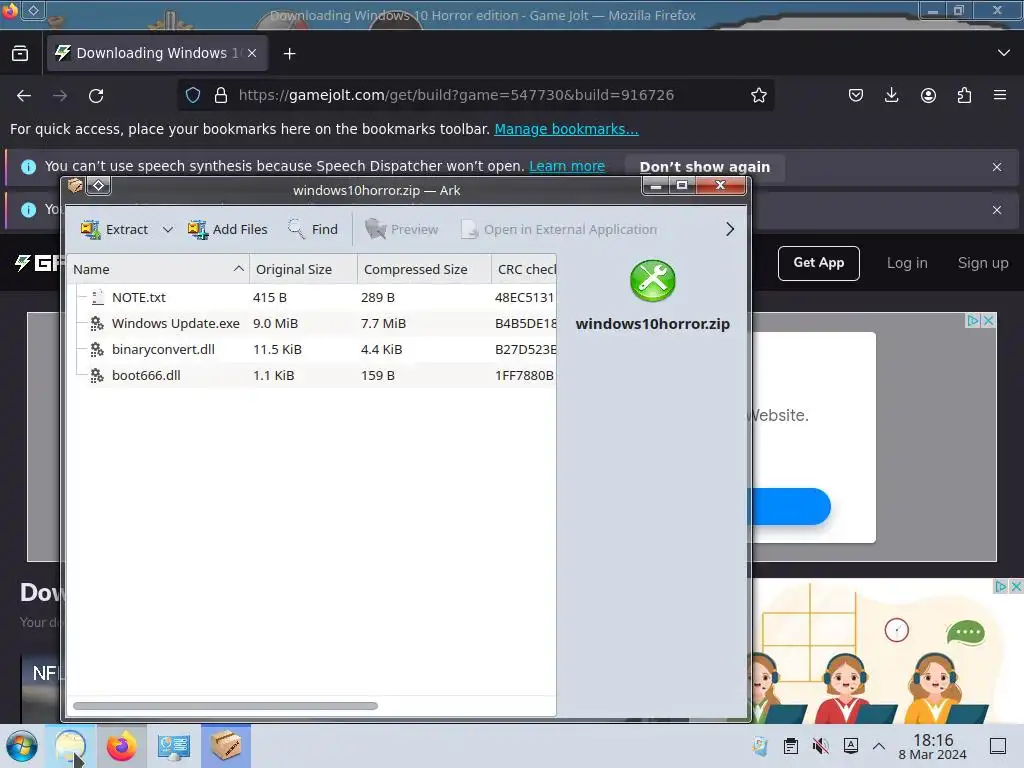Open the list all tabs dropdown

point(1004,53)
